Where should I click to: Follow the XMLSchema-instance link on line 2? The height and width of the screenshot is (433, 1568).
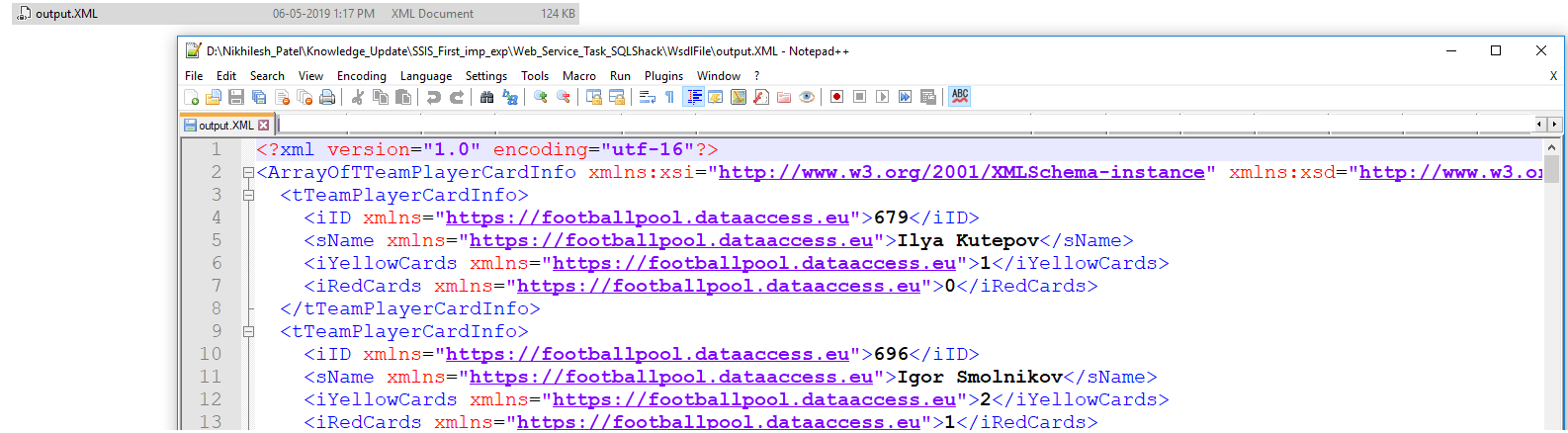pyautogui.click(x=962, y=173)
